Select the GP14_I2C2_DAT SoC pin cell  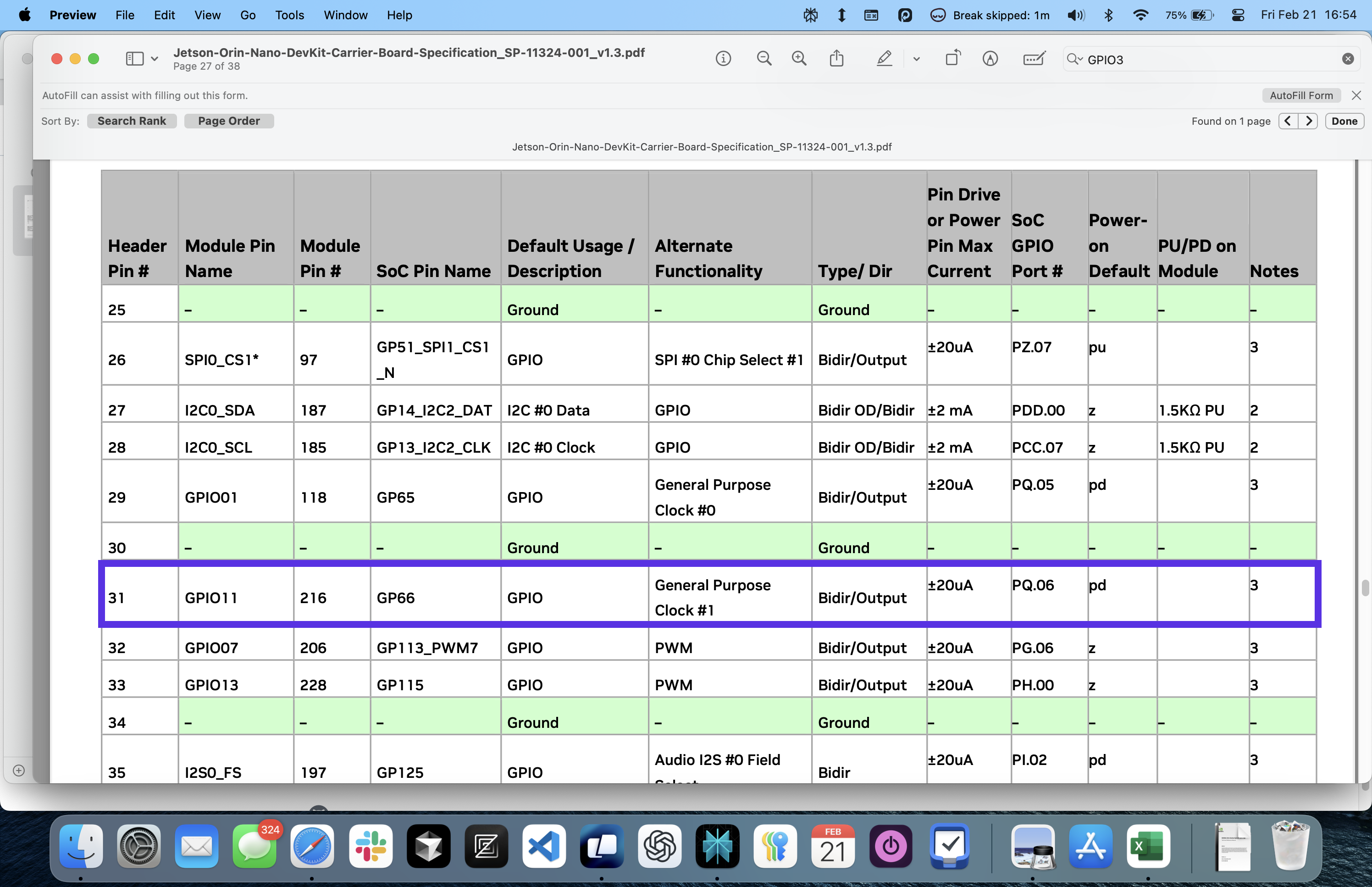pyautogui.click(x=436, y=405)
